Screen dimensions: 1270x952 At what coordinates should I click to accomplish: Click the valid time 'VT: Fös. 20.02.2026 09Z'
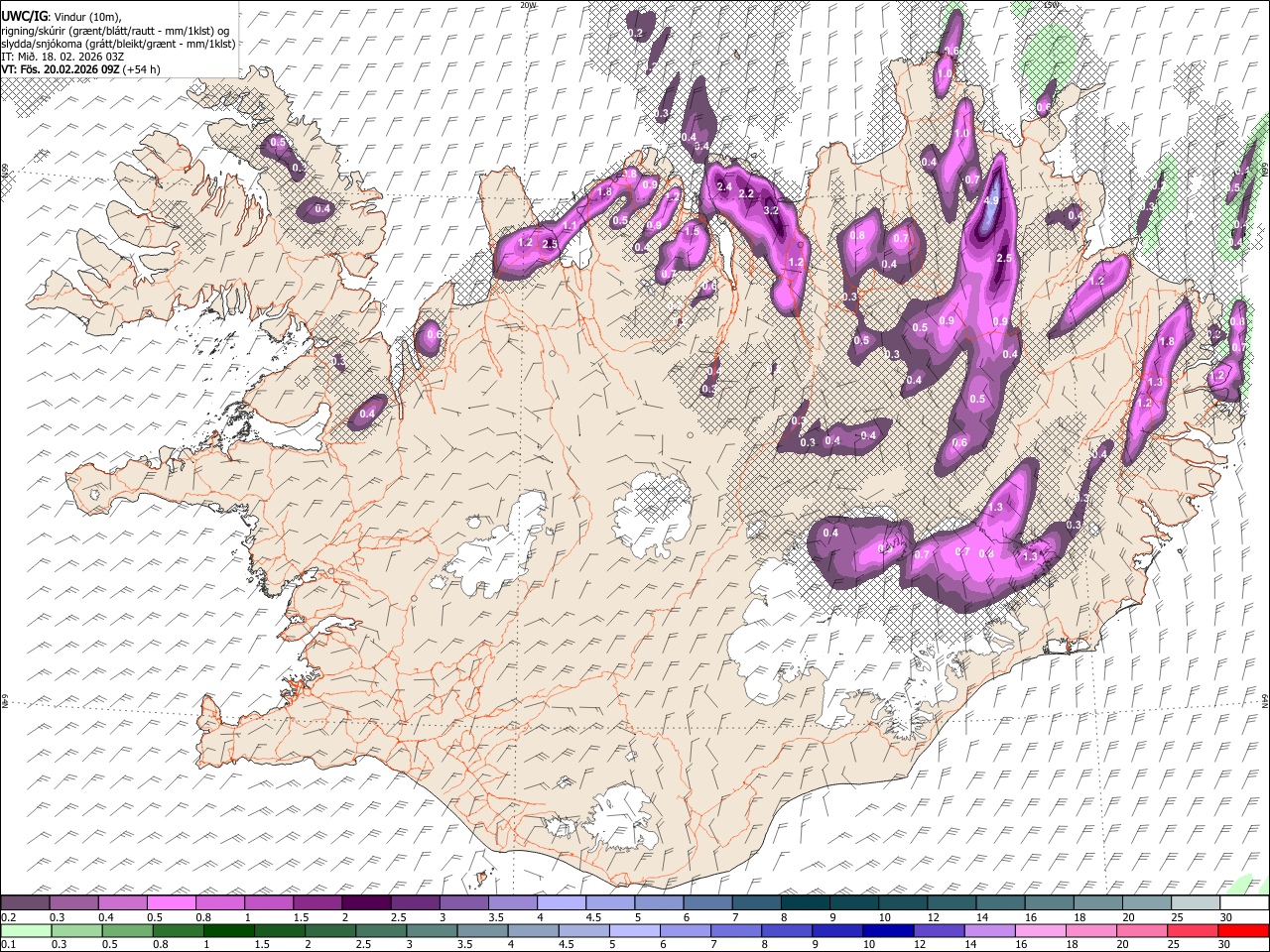pyautogui.click(x=62, y=69)
